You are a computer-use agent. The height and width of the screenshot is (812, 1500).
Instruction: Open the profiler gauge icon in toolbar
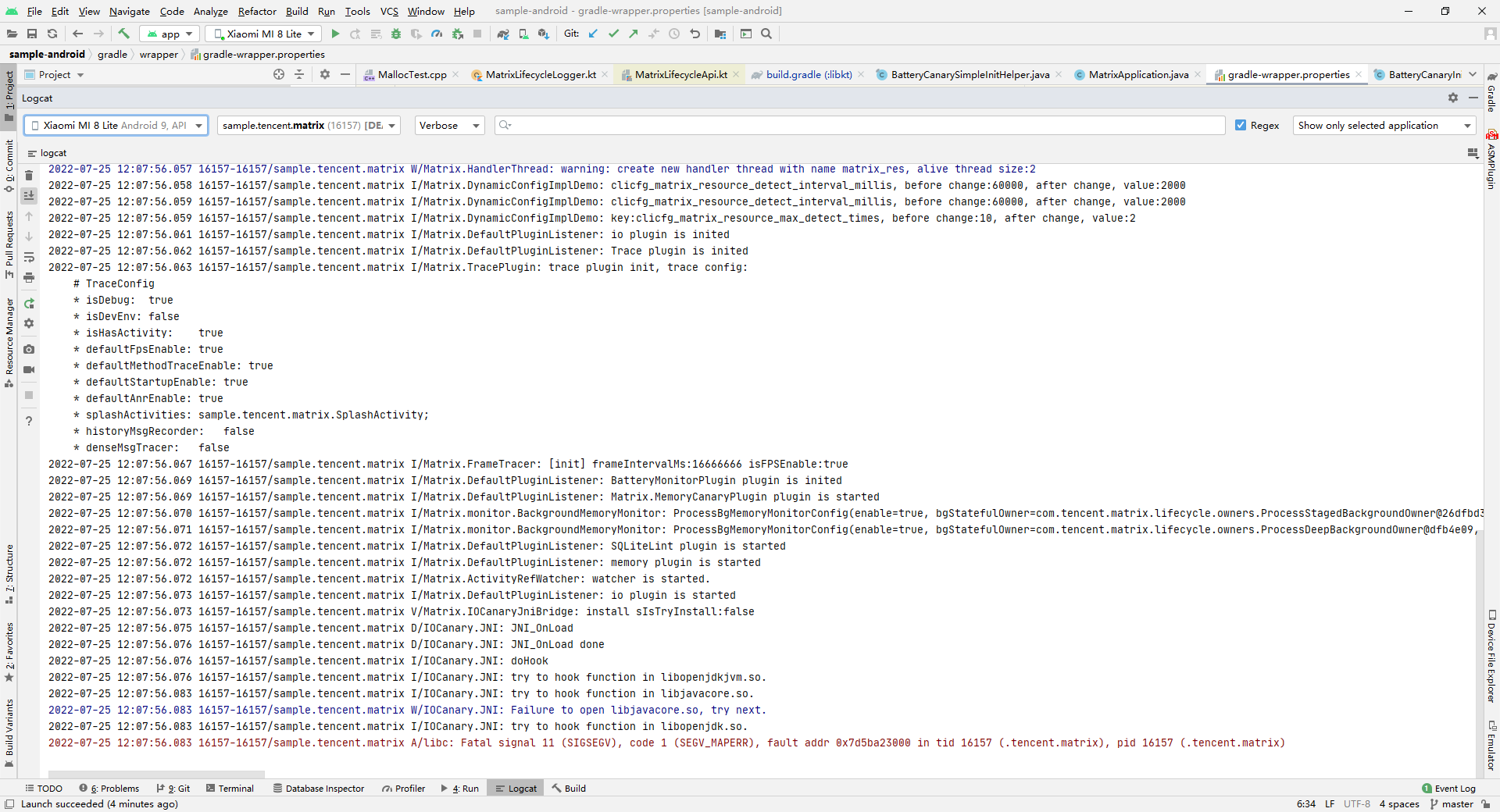(x=437, y=34)
